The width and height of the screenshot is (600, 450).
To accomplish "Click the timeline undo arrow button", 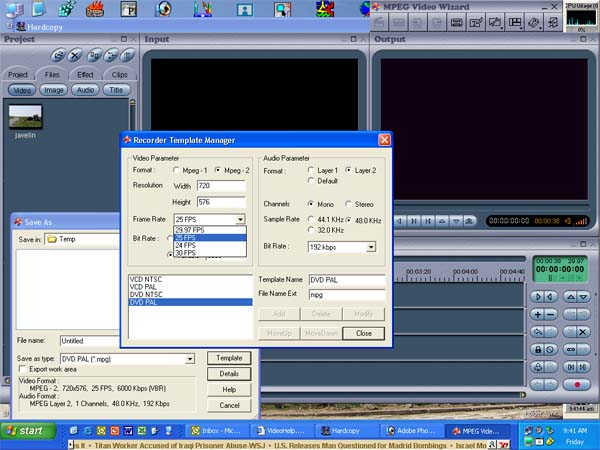I will coord(538,332).
